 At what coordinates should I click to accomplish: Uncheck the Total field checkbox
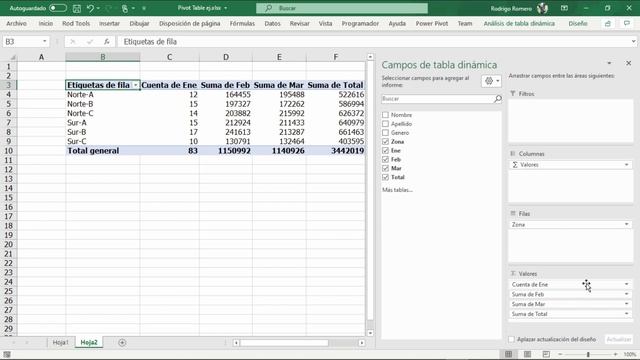coord(385,177)
